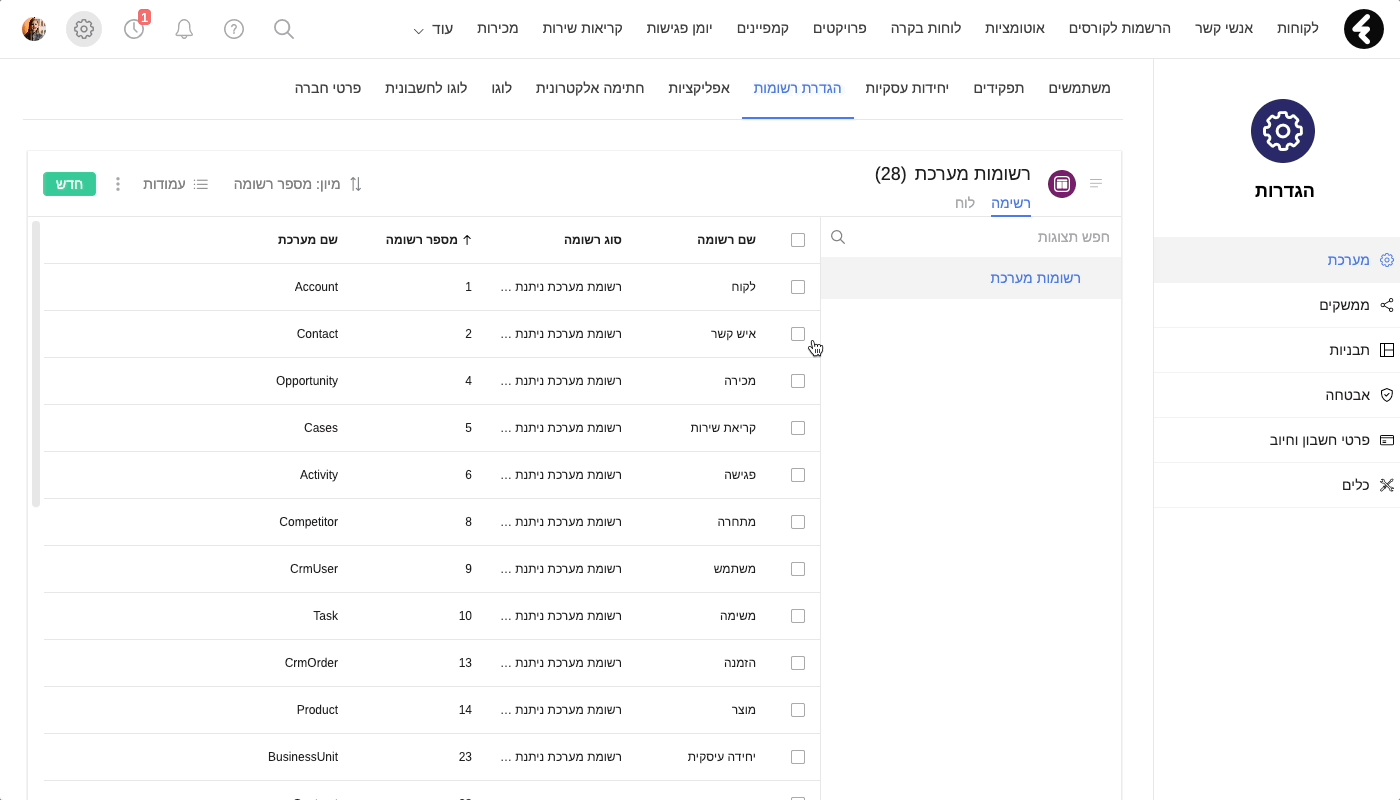1400x800 pixels.
Task: Create new record with חדש button
Action: (69, 184)
